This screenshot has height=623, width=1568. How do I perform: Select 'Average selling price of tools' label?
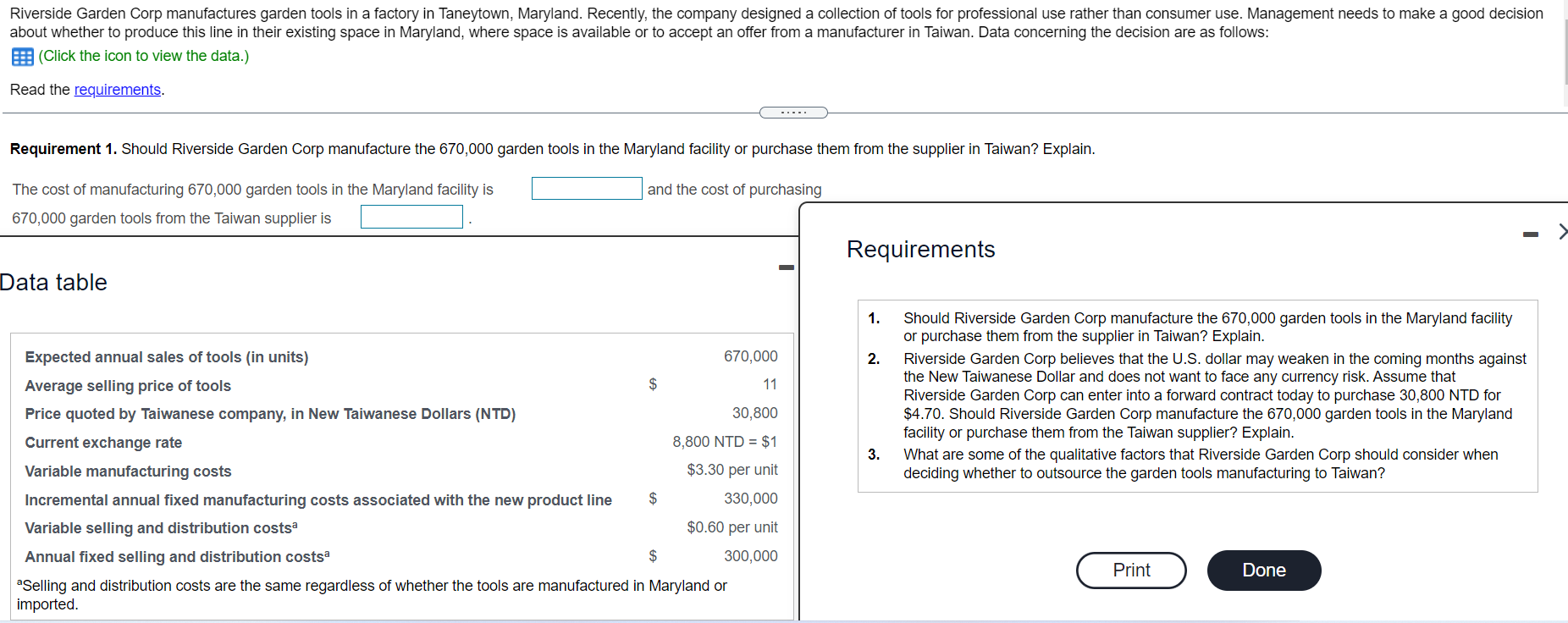pos(128,386)
